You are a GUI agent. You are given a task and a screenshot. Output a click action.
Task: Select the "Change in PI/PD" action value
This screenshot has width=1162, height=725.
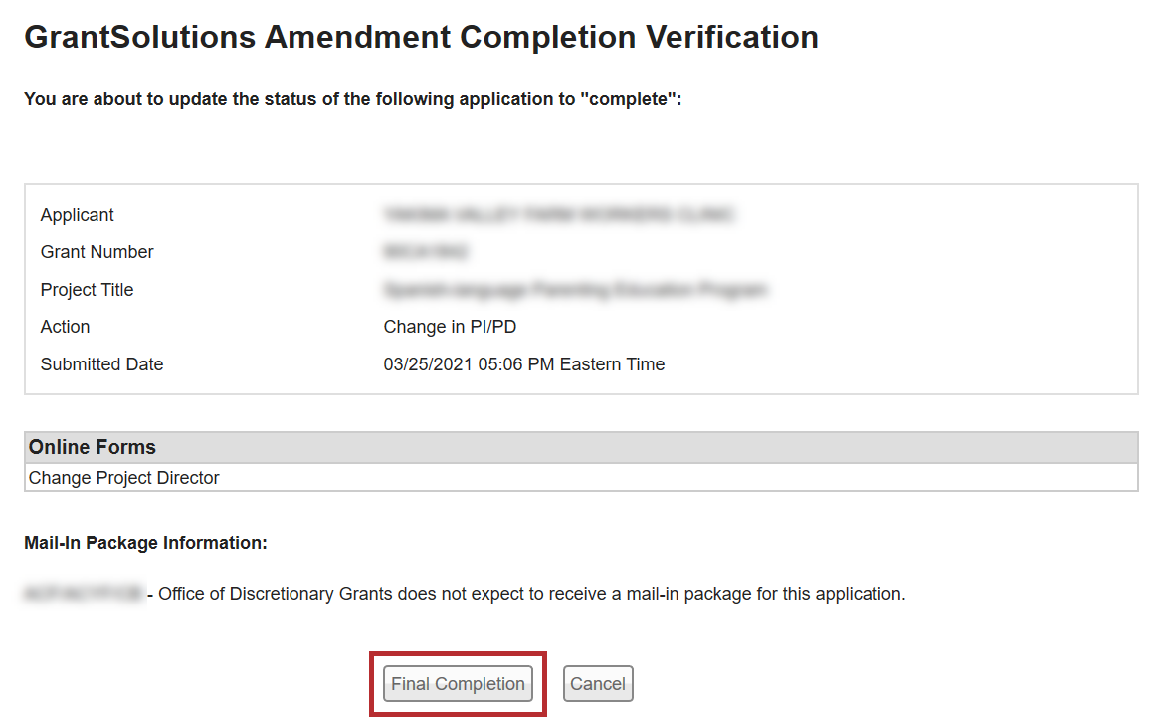pyautogui.click(x=450, y=327)
